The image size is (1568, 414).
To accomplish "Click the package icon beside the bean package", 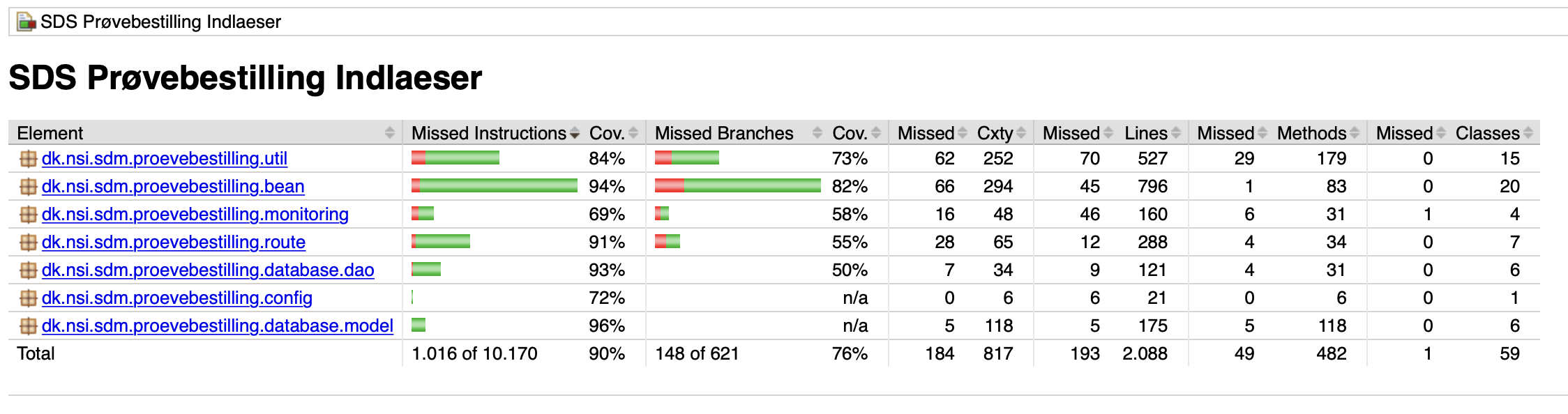I will 28,187.
